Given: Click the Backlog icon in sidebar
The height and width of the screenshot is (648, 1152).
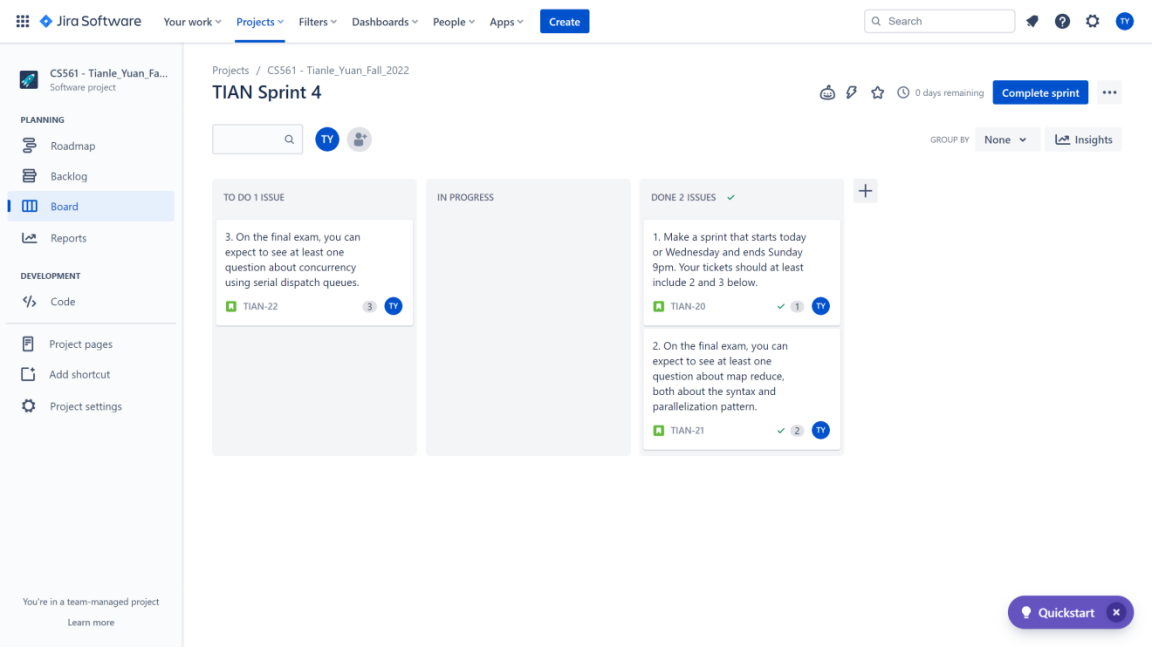Looking at the screenshot, I should [29, 176].
